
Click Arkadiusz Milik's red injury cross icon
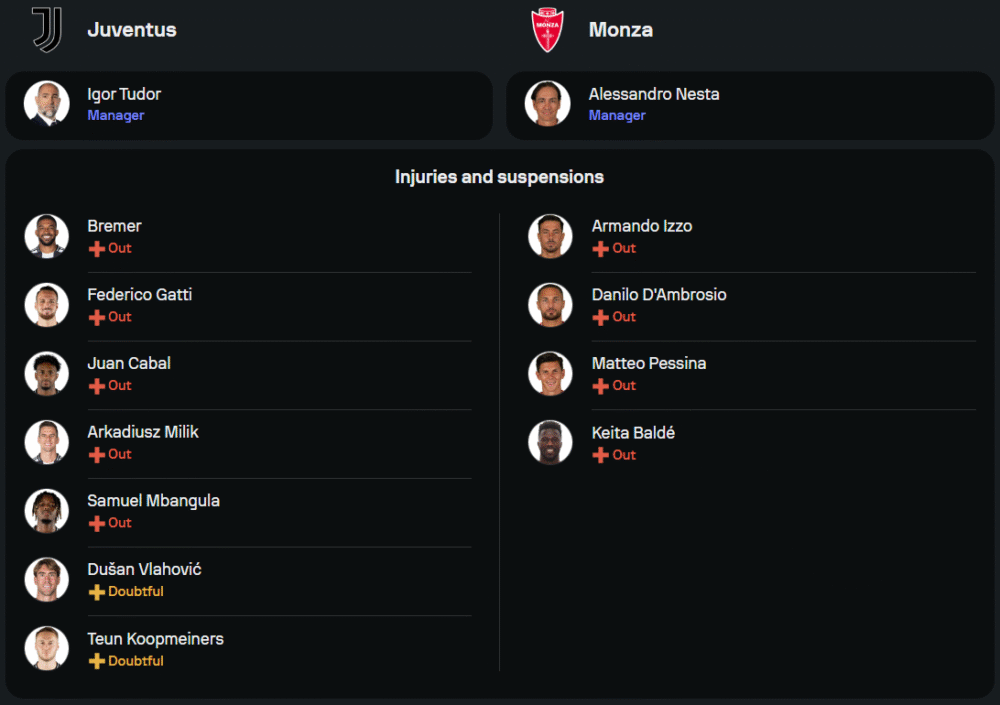(x=97, y=455)
